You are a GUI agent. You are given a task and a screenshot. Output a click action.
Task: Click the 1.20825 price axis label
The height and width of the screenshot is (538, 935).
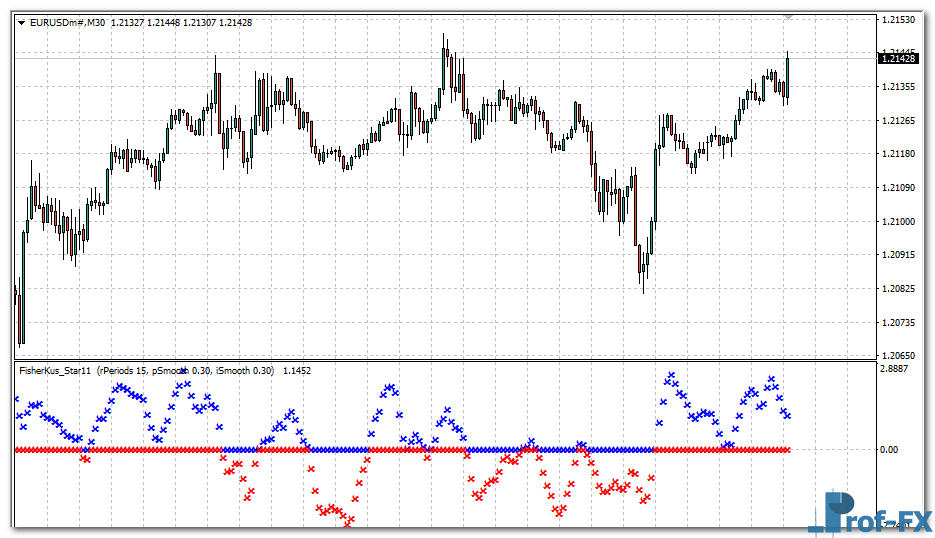coord(898,289)
